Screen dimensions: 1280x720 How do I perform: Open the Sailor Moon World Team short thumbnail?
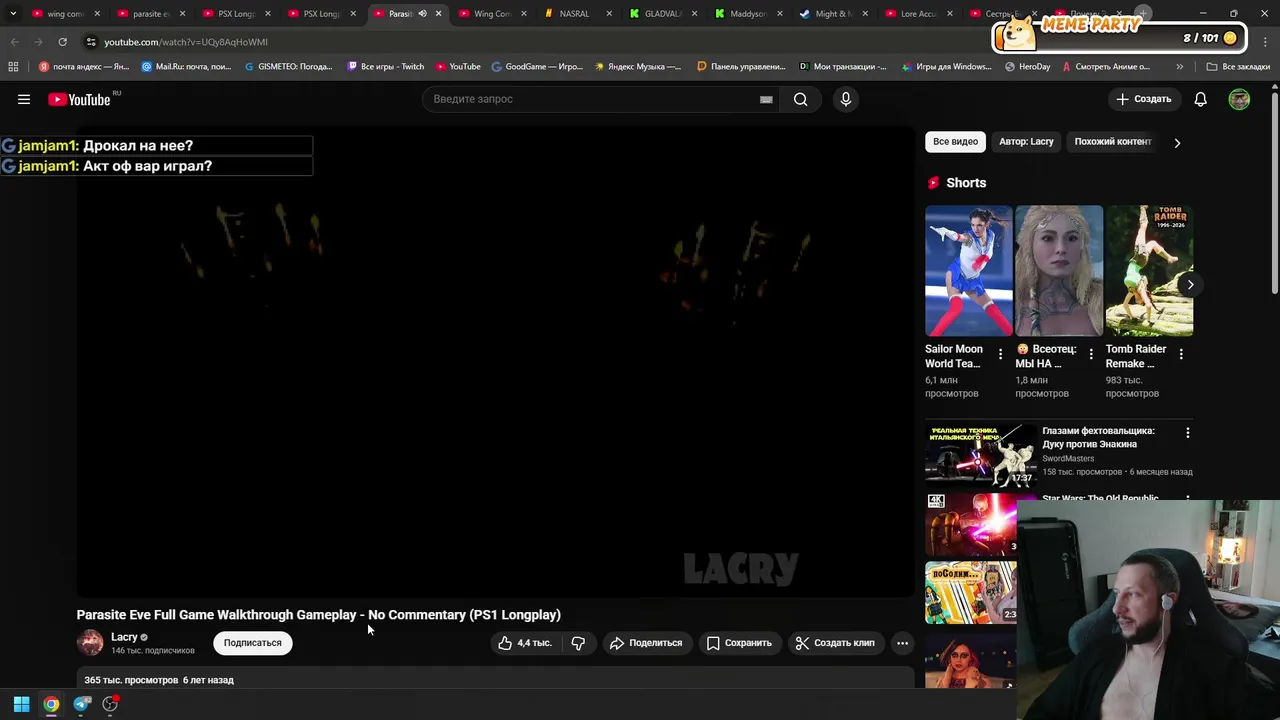pyautogui.click(x=969, y=271)
